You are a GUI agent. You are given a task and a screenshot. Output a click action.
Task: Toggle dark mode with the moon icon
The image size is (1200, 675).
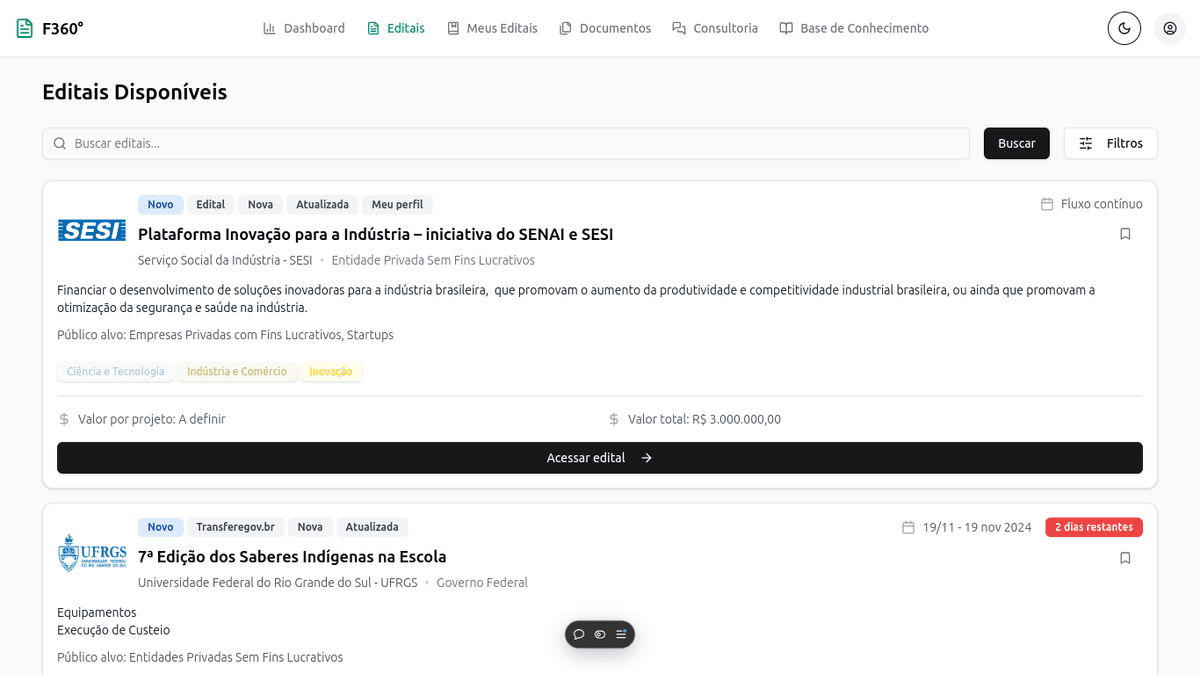(x=1124, y=28)
